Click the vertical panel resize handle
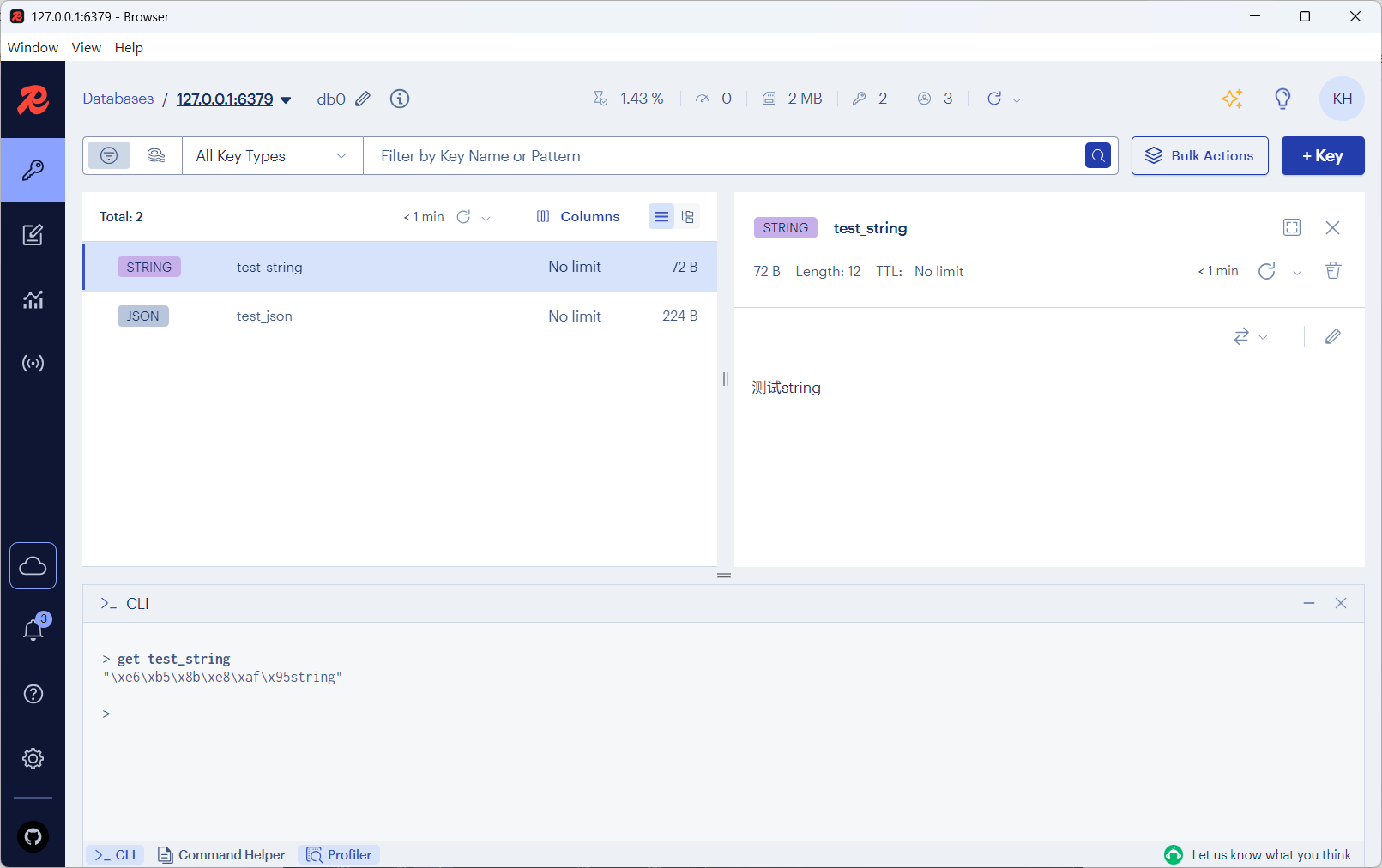1382x868 pixels. click(x=726, y=379)
